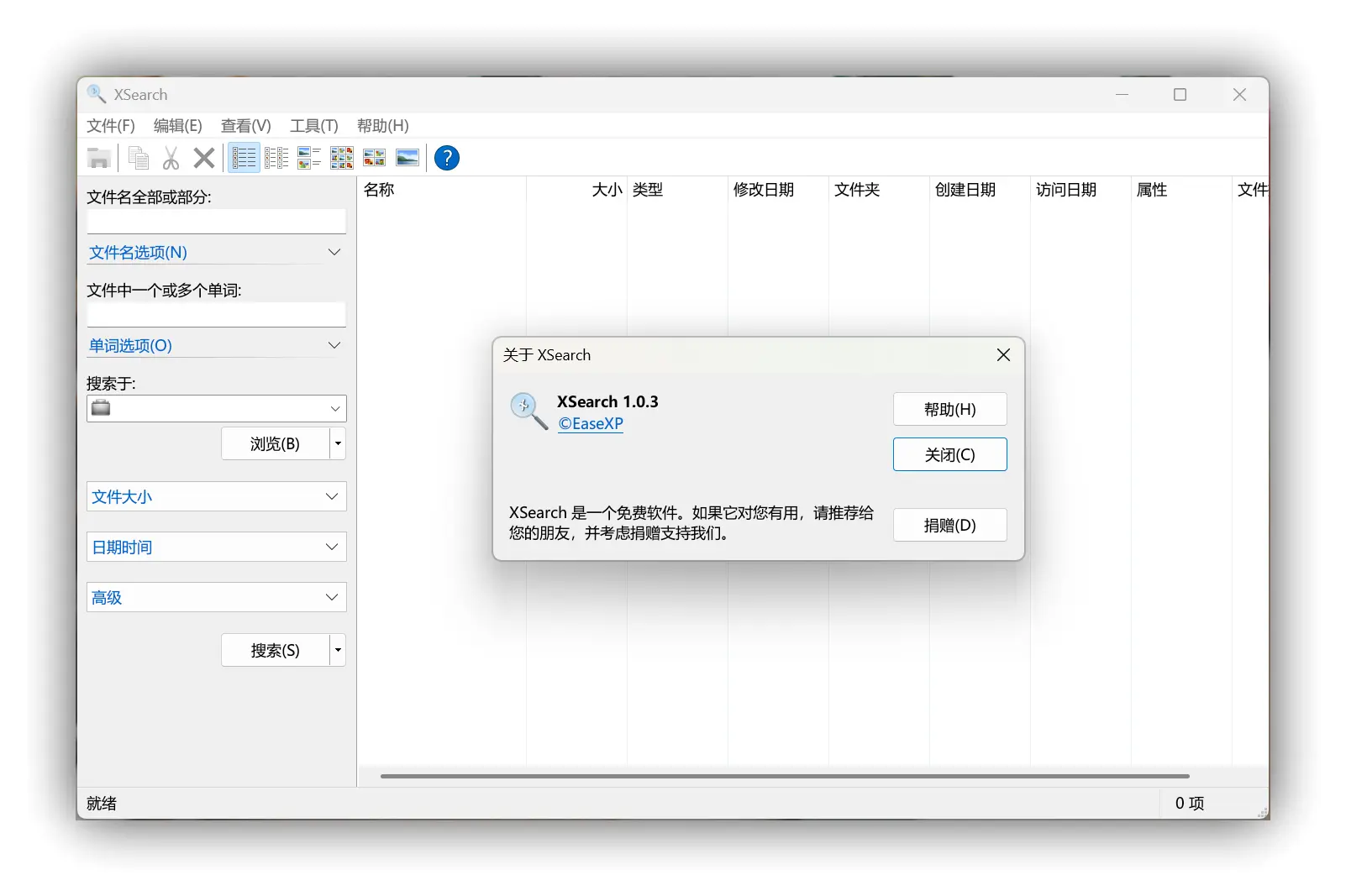Close the About XSearch dialog

(x=1003, y=355)
